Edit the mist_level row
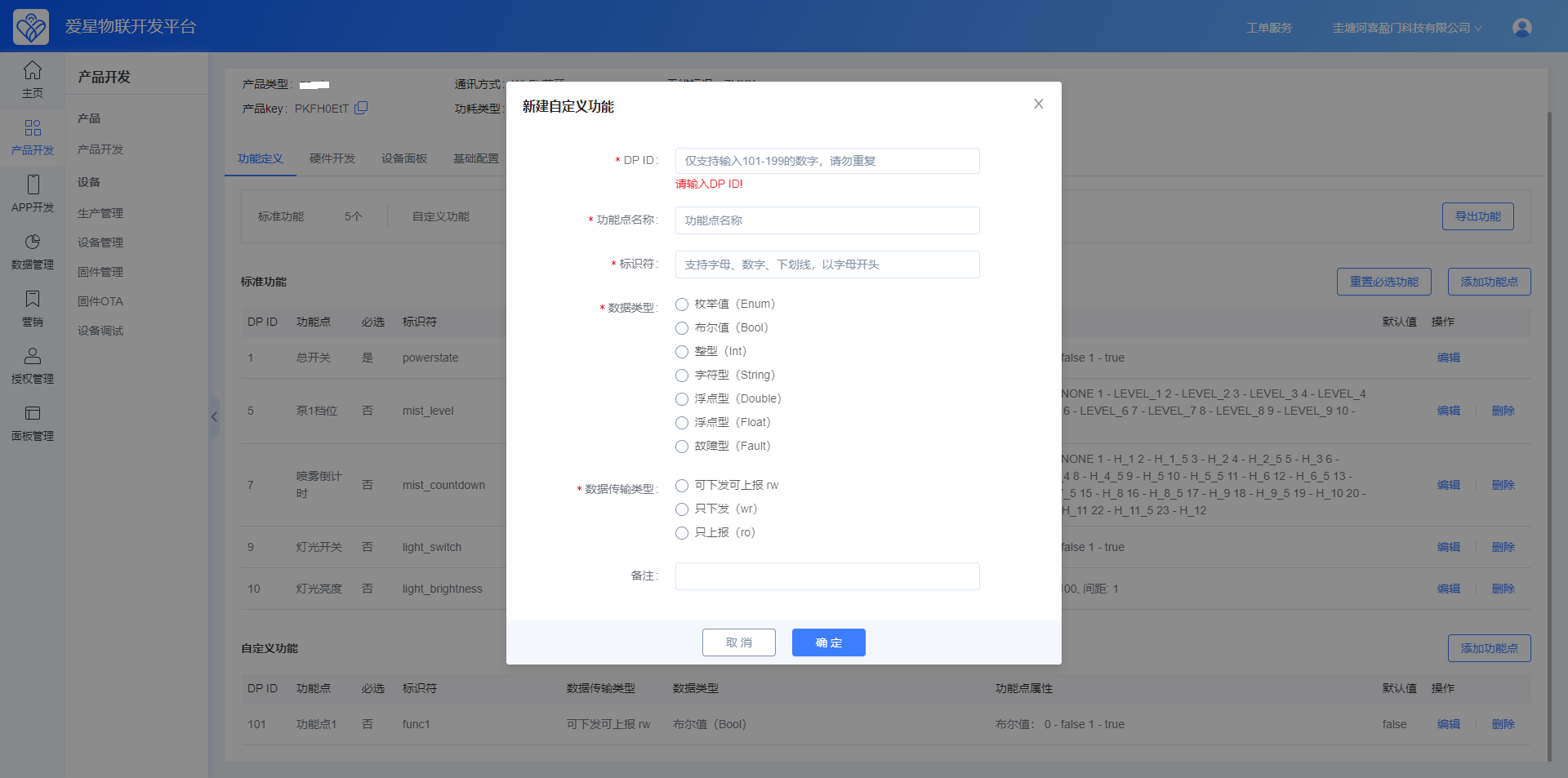The height and width of the screenshot is (778, 1568). pos(1449,411)
